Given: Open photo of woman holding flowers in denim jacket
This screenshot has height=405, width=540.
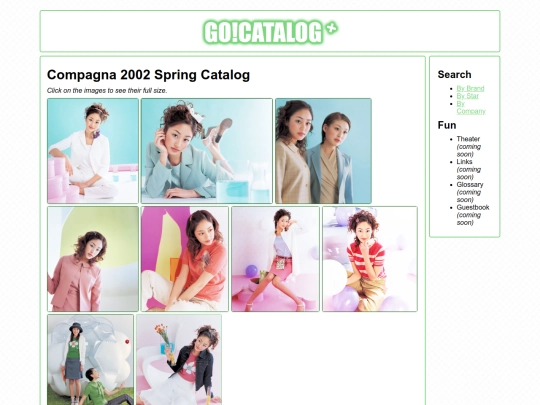Looking at the screenshot, I should click(x=179, y=360).
